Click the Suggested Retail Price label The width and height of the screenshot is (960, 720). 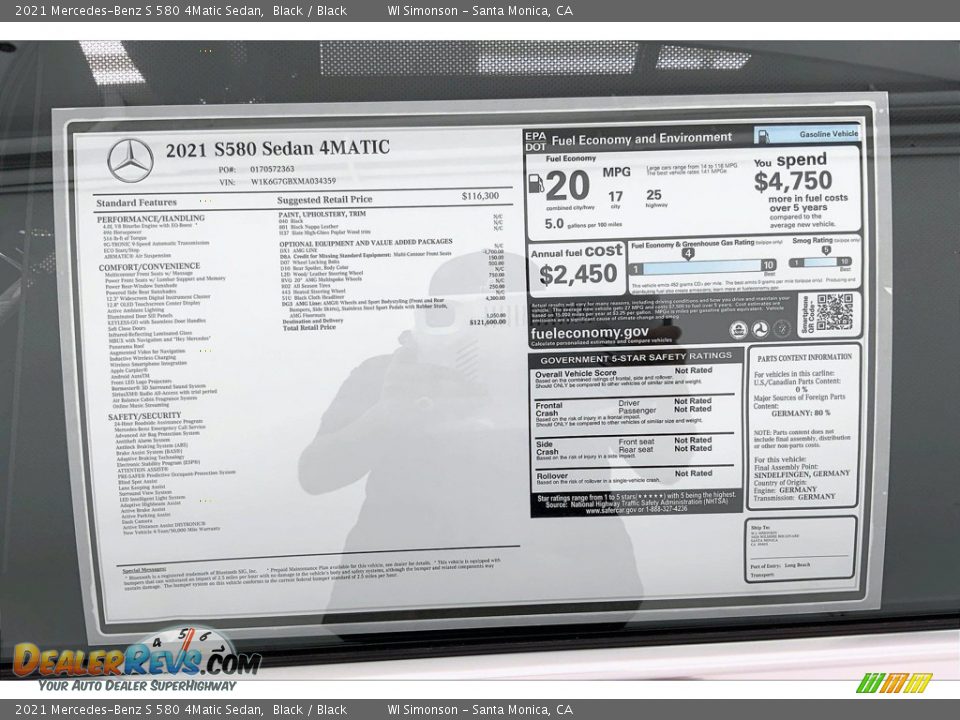(324, 200)
